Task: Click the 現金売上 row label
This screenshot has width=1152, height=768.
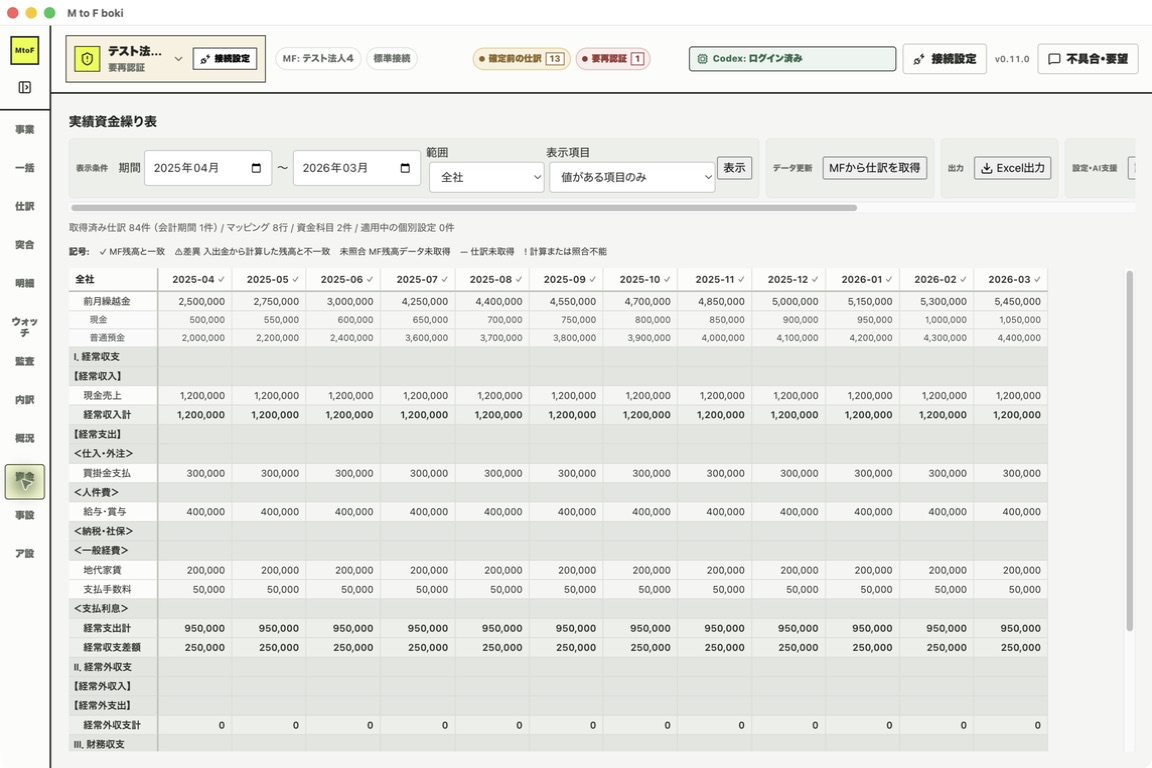Action: click(x=102, y=395)
